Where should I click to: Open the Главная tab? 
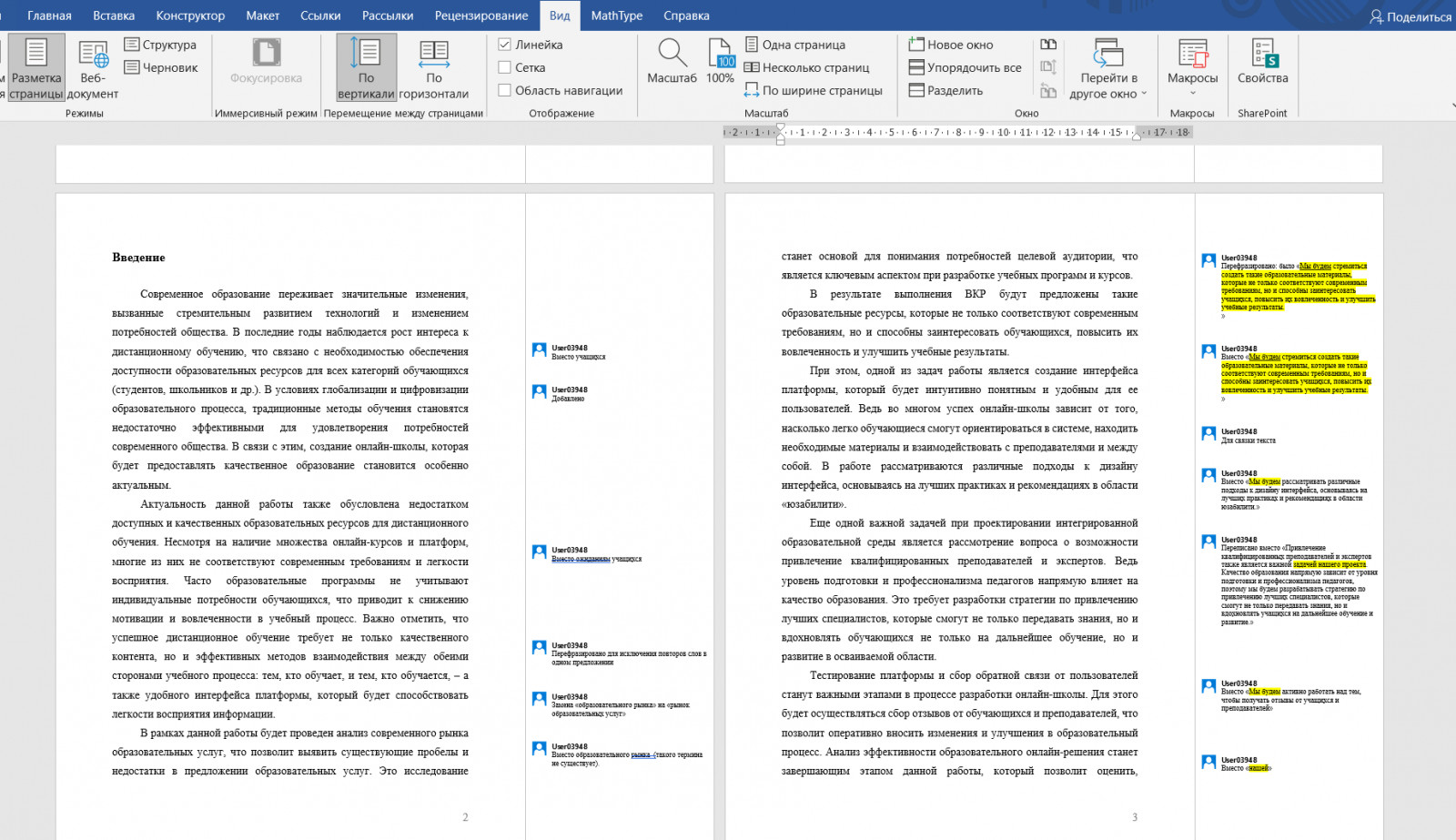click(x=49, y=15)
